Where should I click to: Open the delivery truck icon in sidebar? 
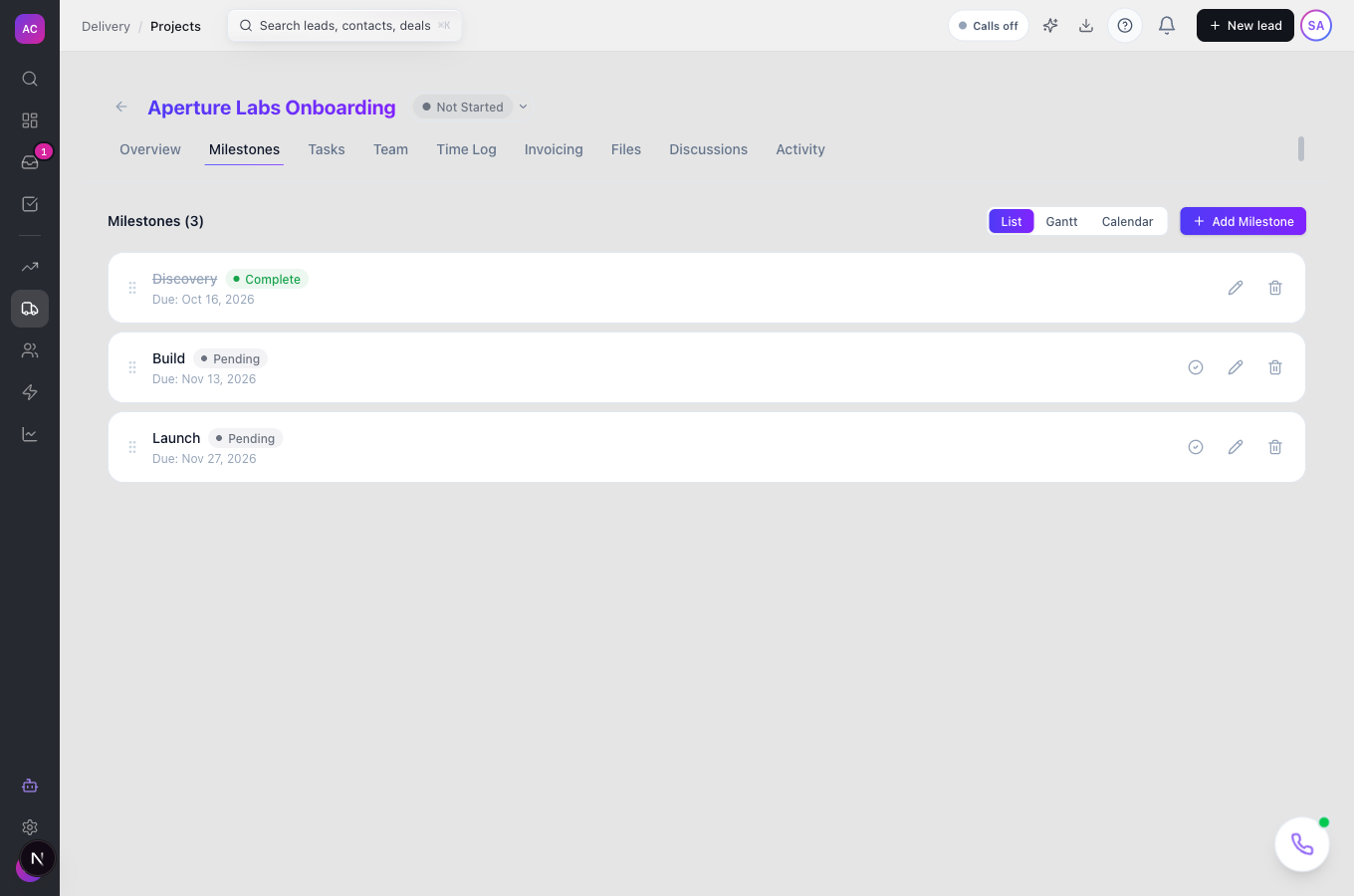(30, 309)
